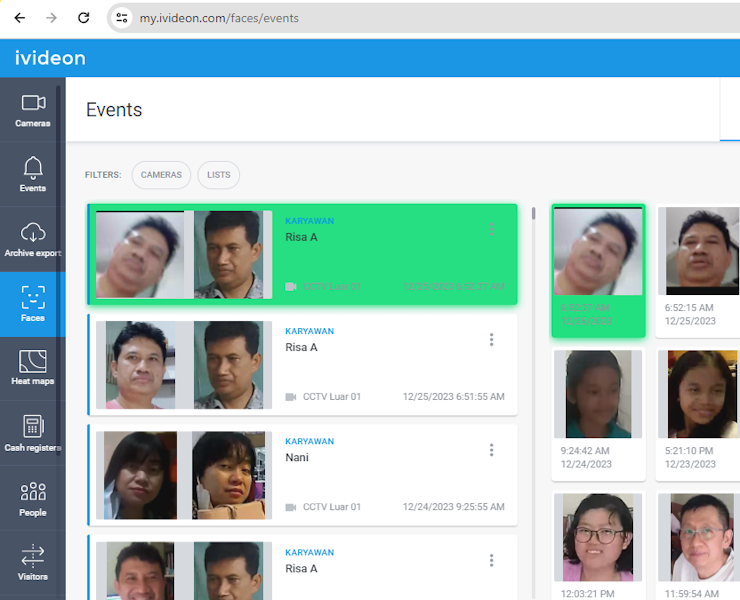Viewport: 740px width, 600px height.
Task: Open reference photo in Nani event
Action: [x=228, y=475]
